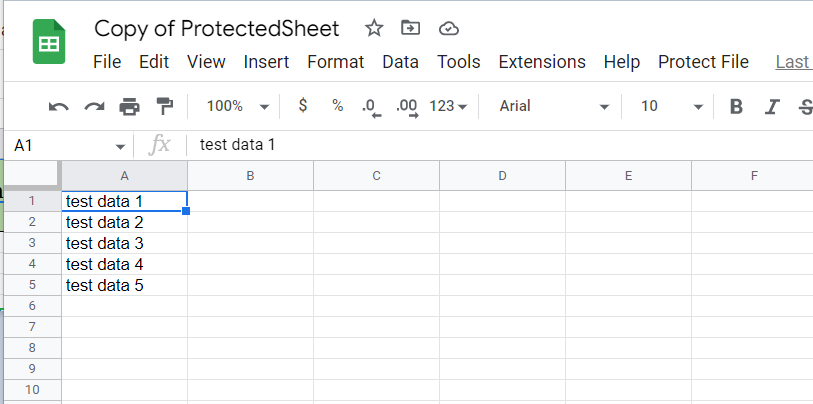
Task: Toggle bold formatting
Action: tap(736, 107)
